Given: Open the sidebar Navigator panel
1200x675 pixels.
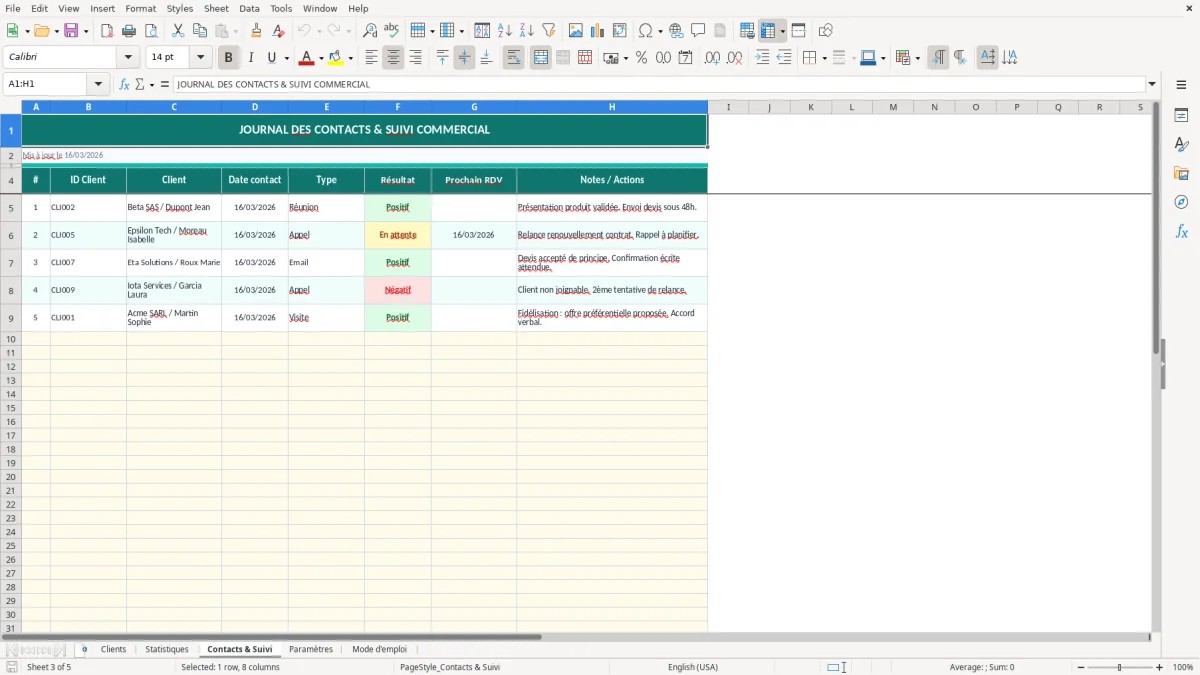Looking at the screenshot, I should [1181, 202].
